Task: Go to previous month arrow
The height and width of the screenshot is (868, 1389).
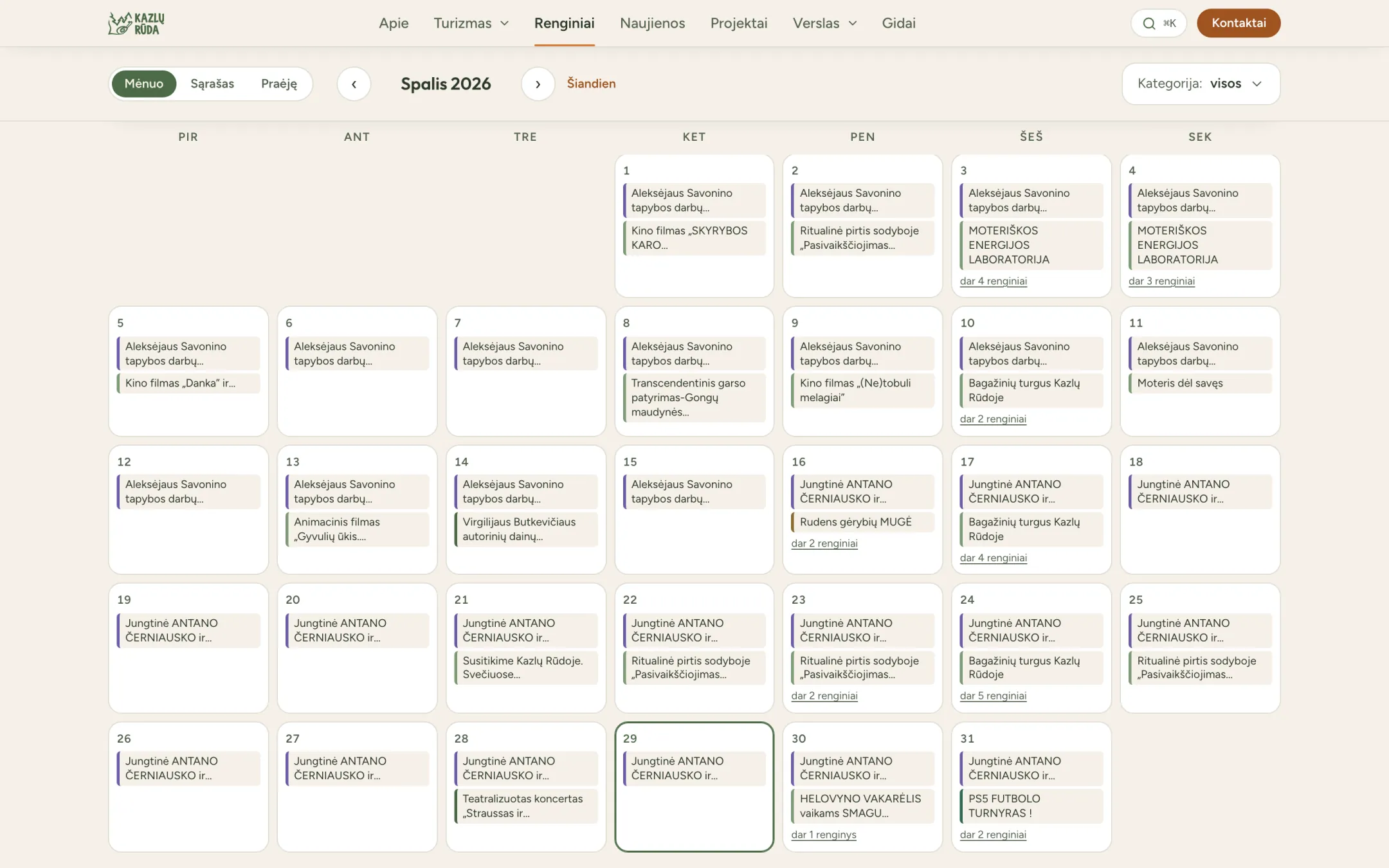Action: [354, 84]
